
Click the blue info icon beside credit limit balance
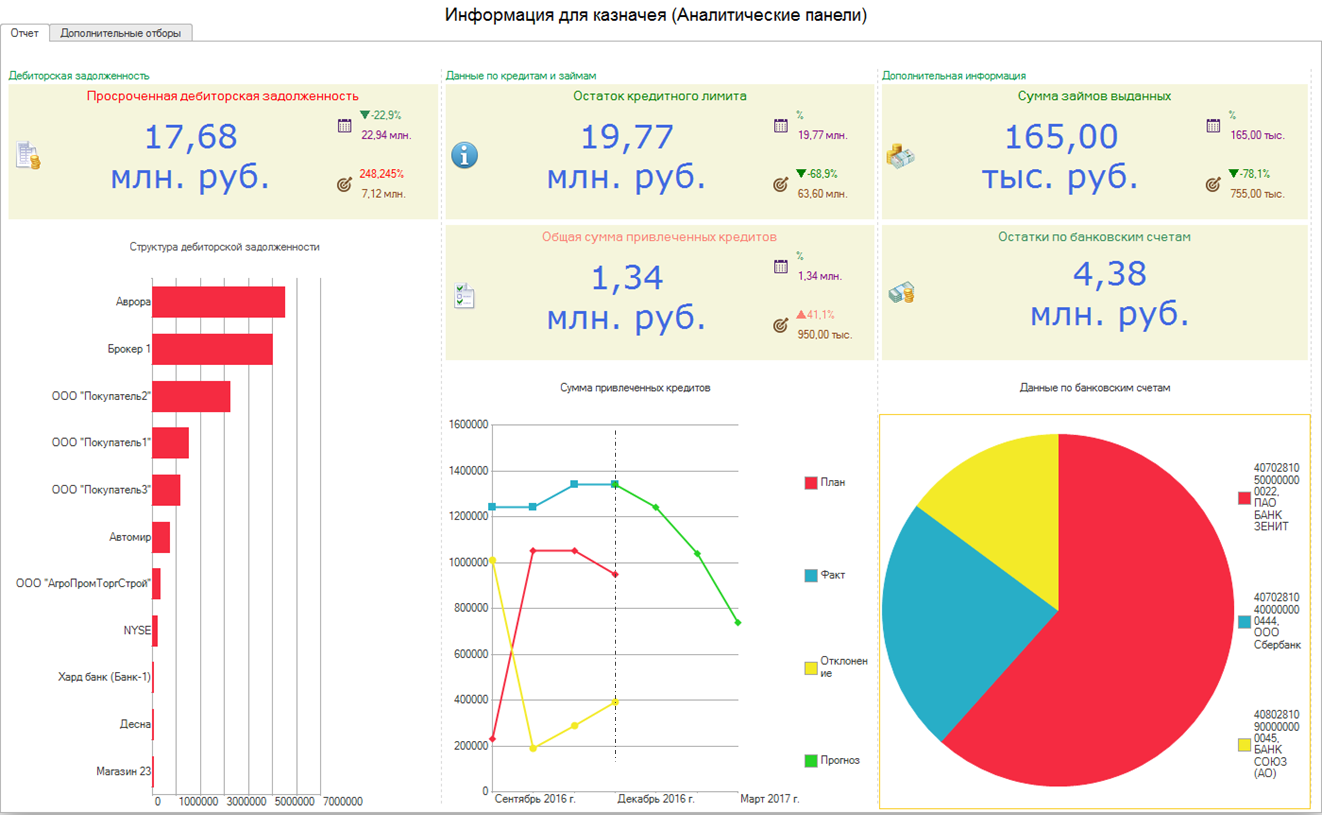click(465, 155)
